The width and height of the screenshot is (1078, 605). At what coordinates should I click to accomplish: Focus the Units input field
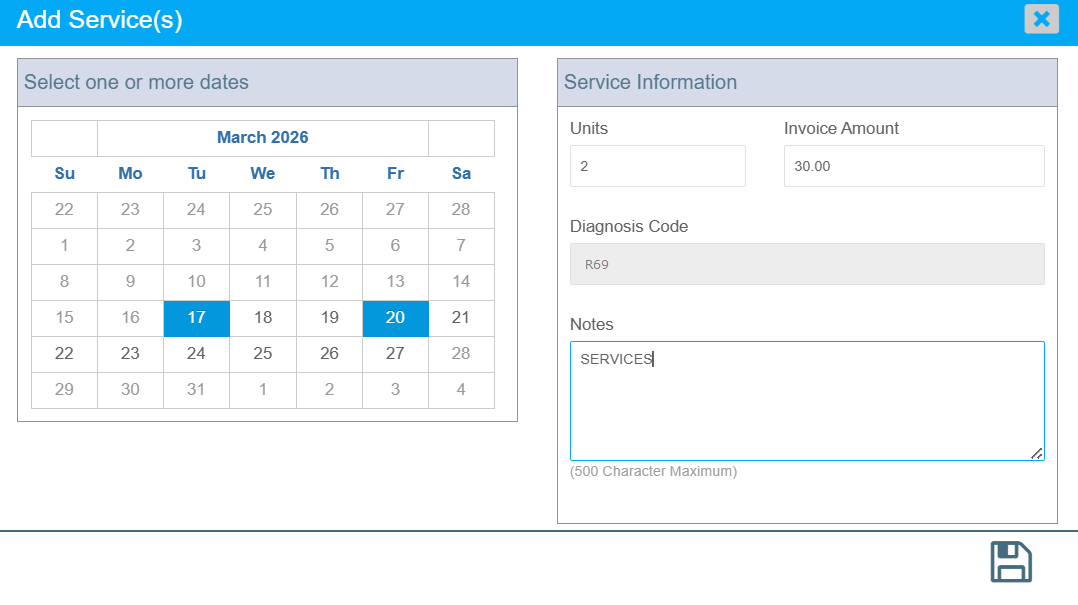[657, 166]
